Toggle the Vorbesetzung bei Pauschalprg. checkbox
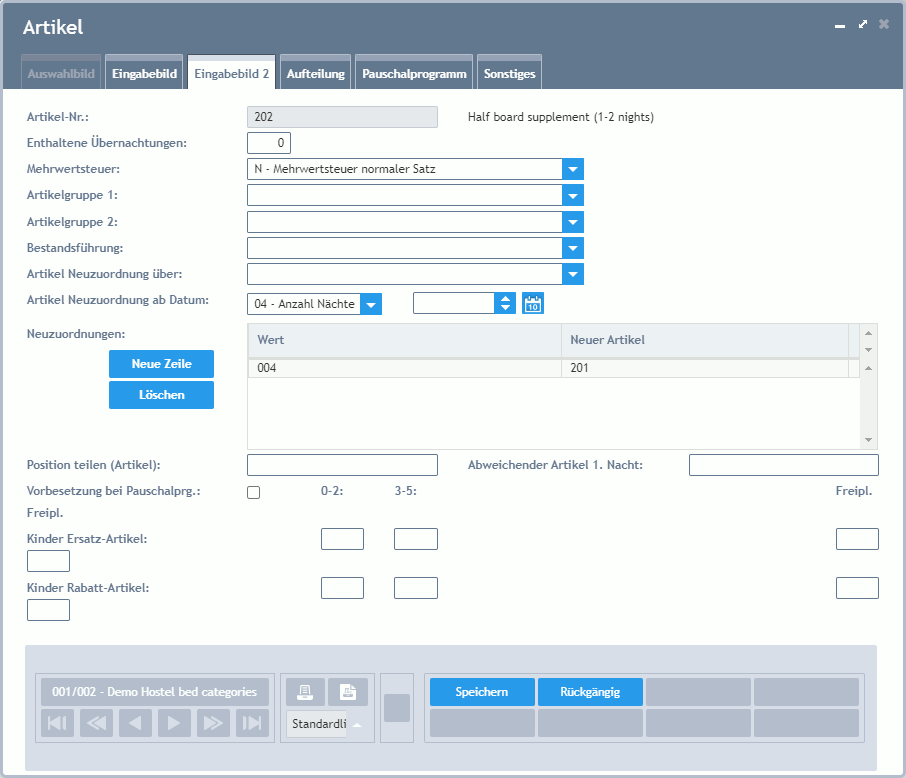This screenshot has width=906, height=778. pyautogui.click(x=254, y=492)
